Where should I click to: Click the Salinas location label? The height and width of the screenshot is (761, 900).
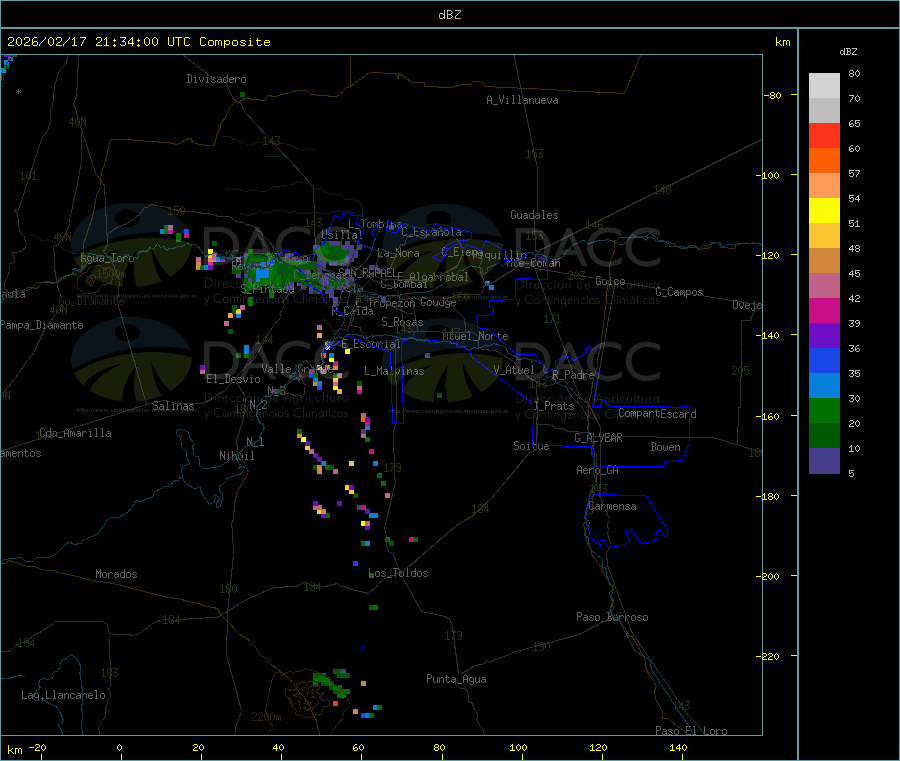point(173,406)
